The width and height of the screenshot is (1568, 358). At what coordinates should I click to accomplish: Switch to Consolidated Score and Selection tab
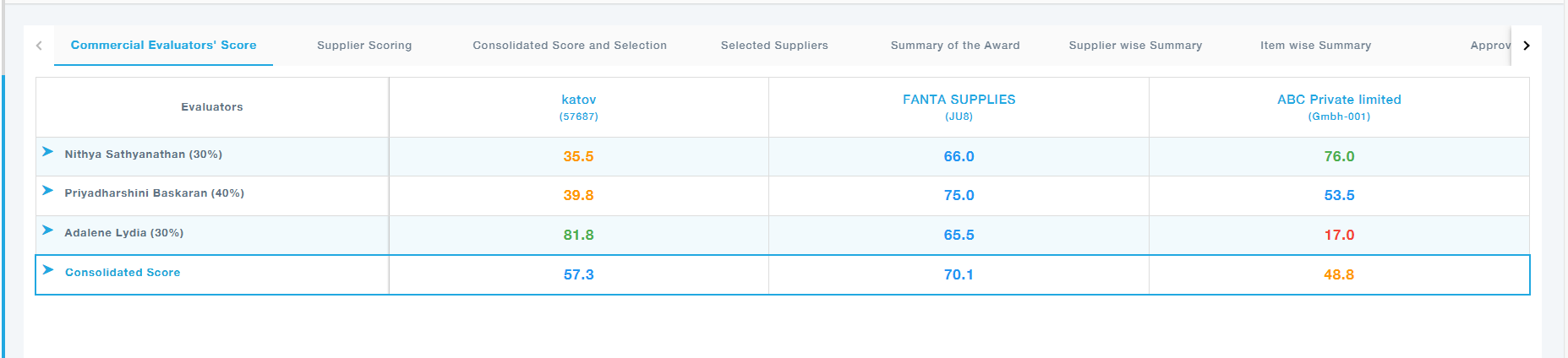(570, 46)
